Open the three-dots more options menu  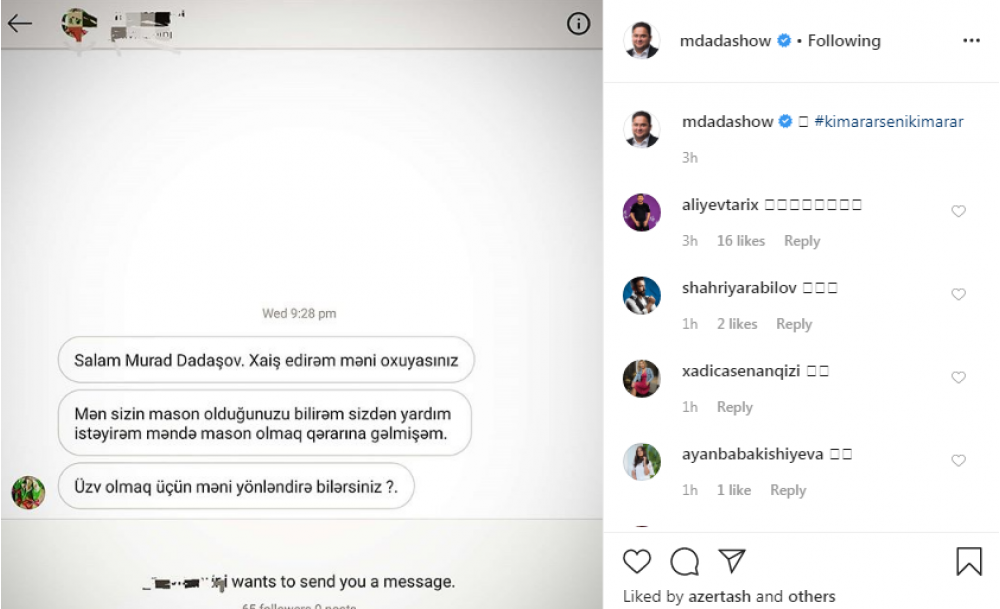coord(971,40)
